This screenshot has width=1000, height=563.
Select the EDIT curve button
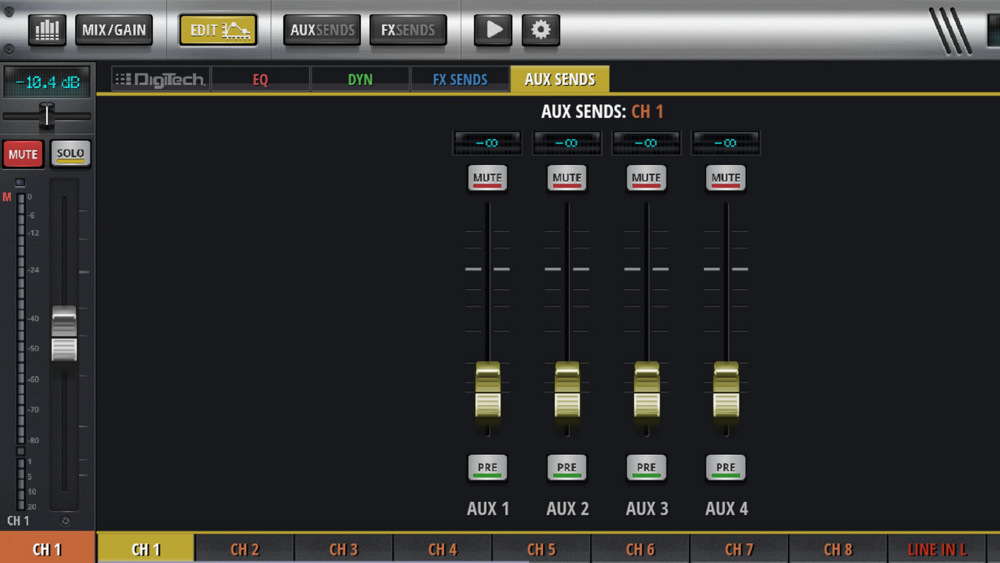pyautogui.click(x=218, y=30)
